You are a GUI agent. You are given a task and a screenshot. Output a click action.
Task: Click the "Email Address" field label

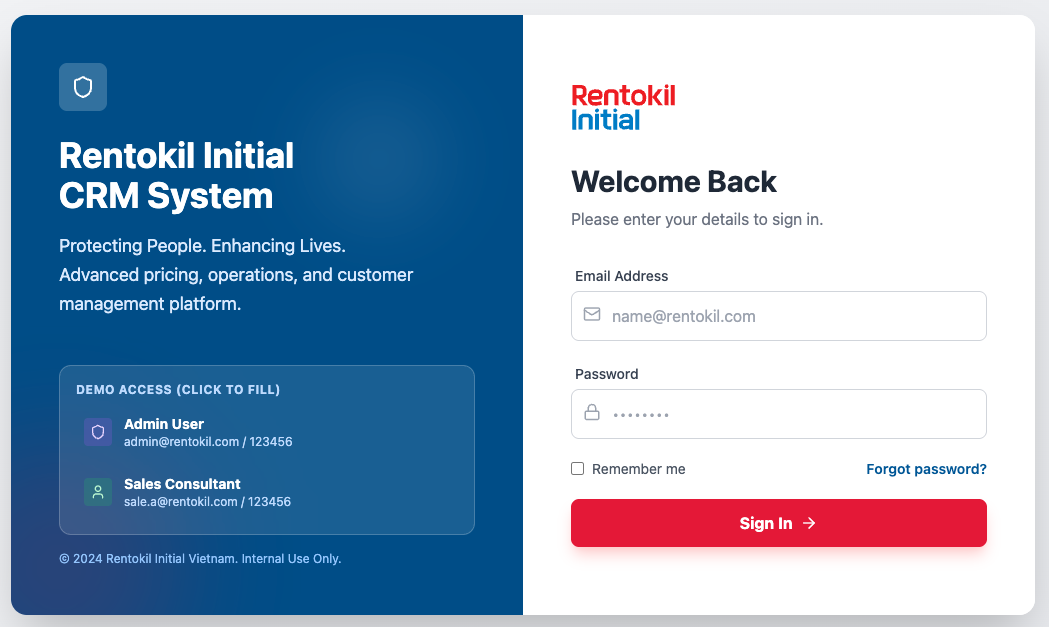coord(622,276)
